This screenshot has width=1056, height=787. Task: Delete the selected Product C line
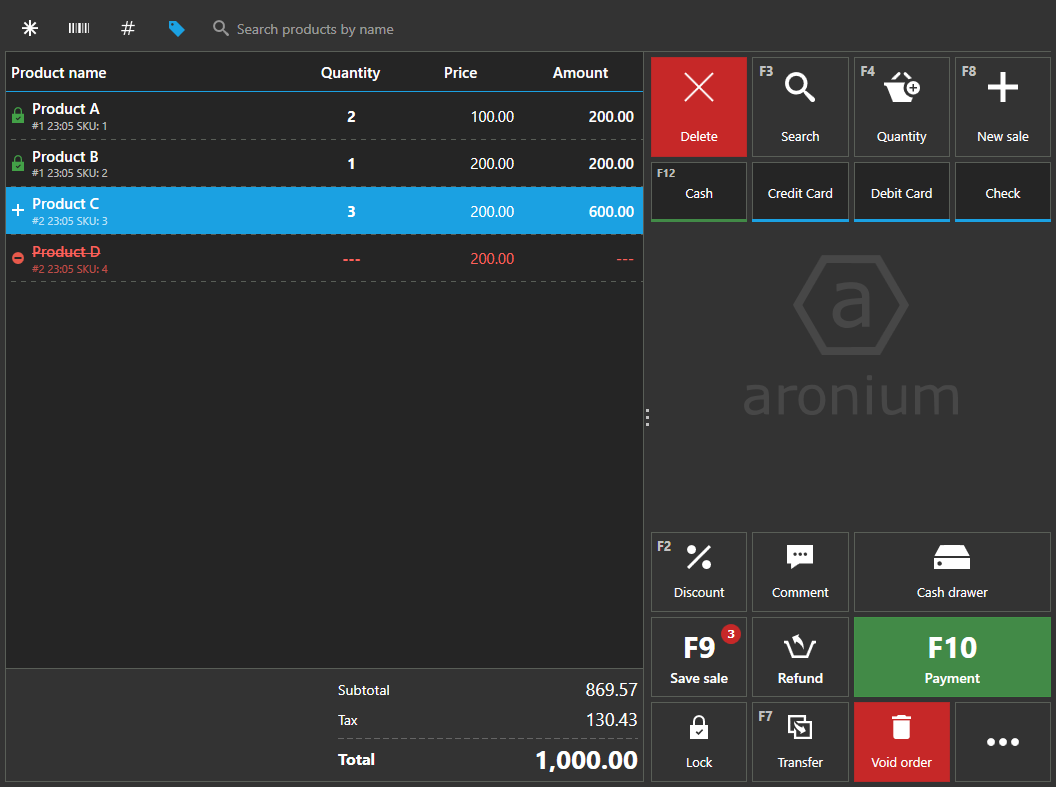698,106
